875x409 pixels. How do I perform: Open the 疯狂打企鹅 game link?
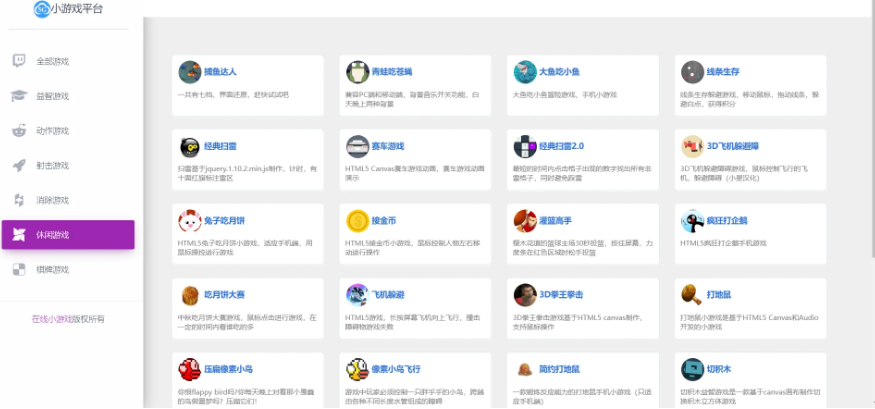[726, 221]
